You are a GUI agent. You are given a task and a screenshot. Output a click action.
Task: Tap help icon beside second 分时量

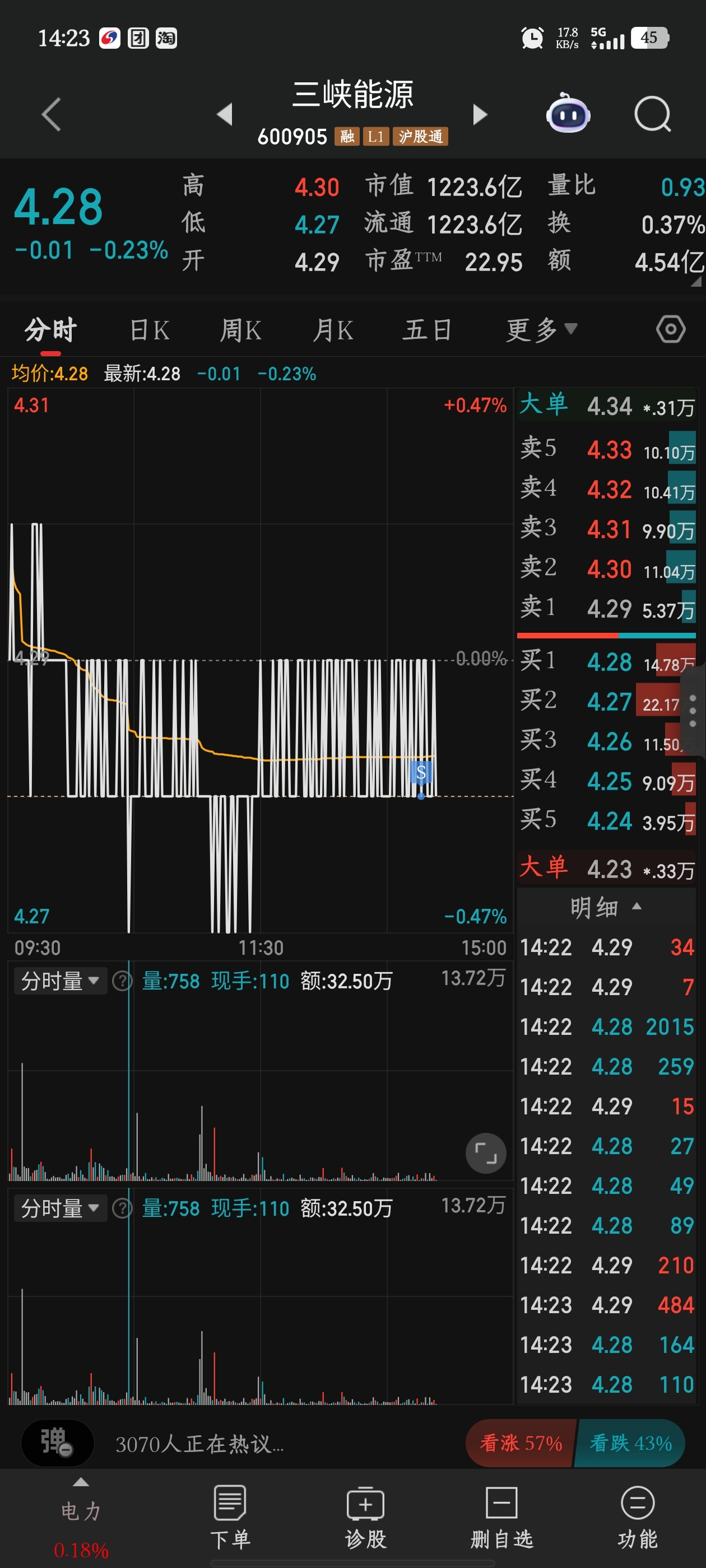coord(123,1208)
